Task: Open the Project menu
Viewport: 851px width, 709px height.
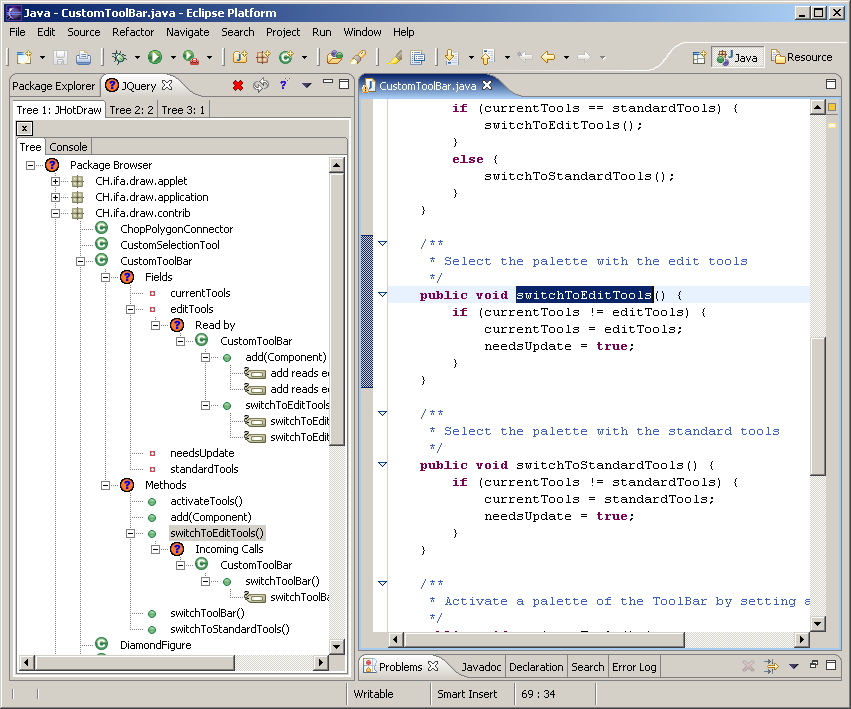Action: point(283,32)
